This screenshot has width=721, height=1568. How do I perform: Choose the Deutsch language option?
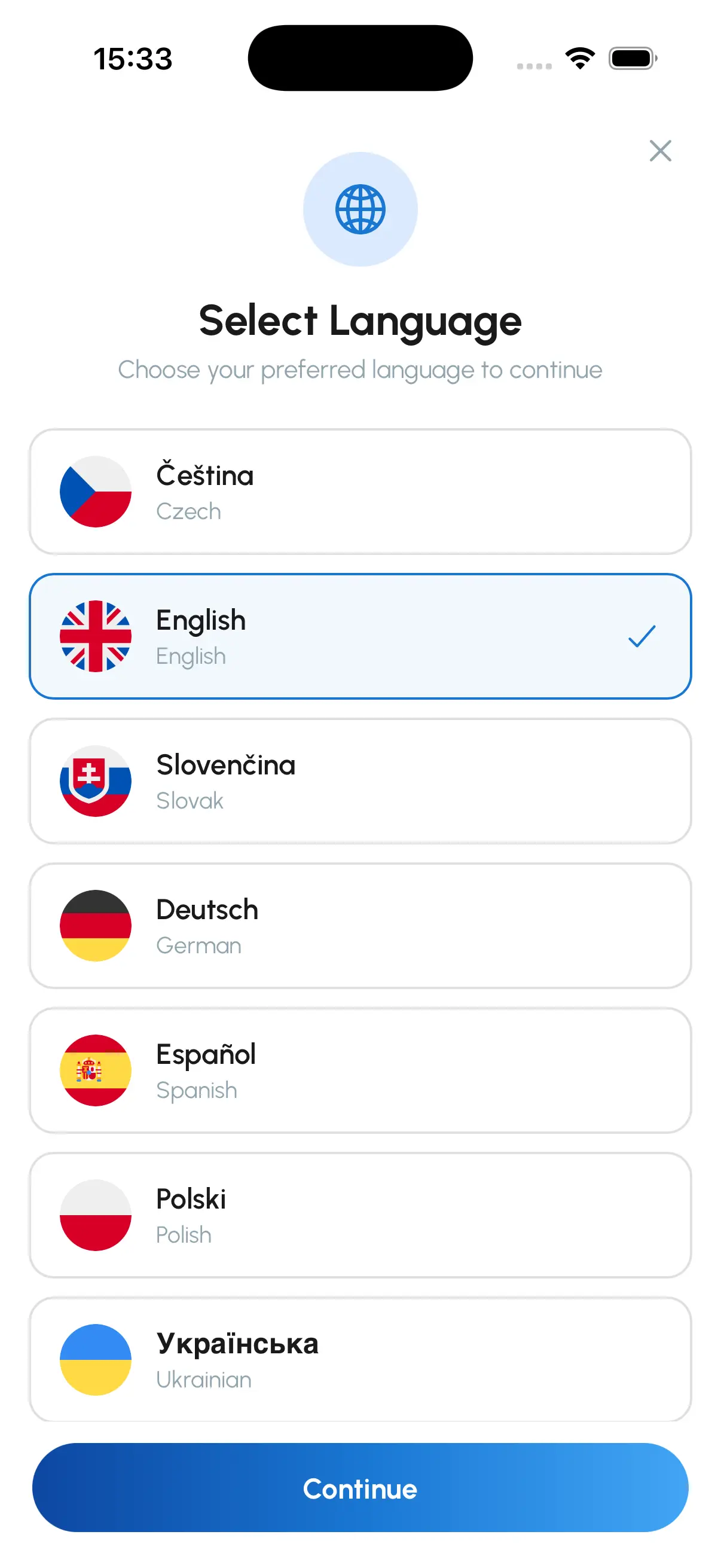click(x=360, y=925)
